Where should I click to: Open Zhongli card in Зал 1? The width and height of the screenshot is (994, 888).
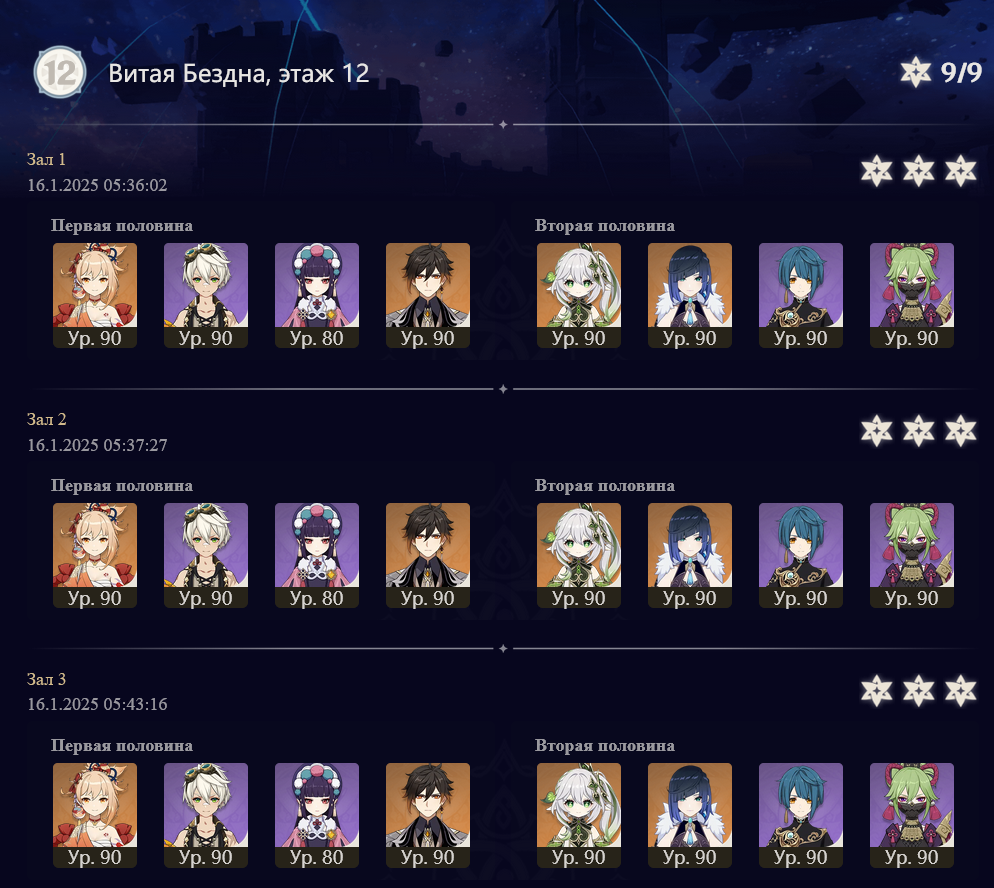[428, 295]
